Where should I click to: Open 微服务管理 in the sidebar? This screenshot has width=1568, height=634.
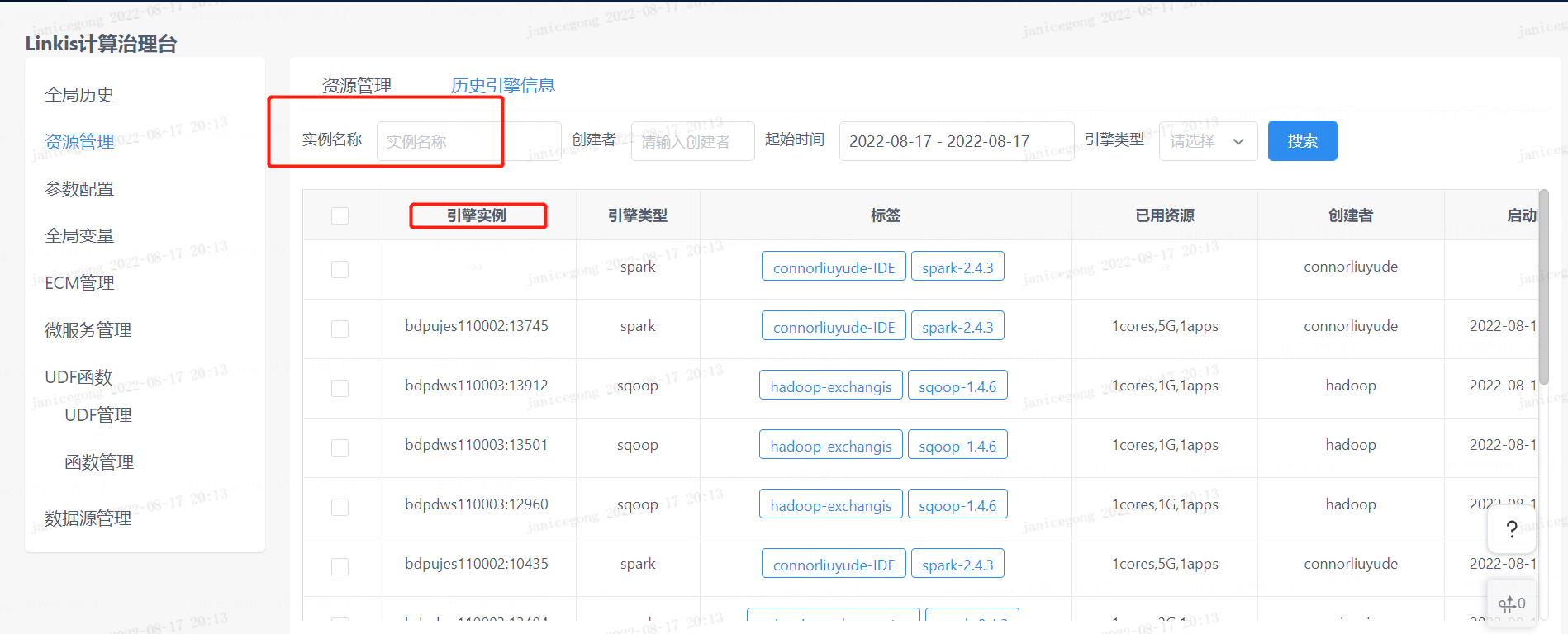pyautogui.click(x=88, y=330)
